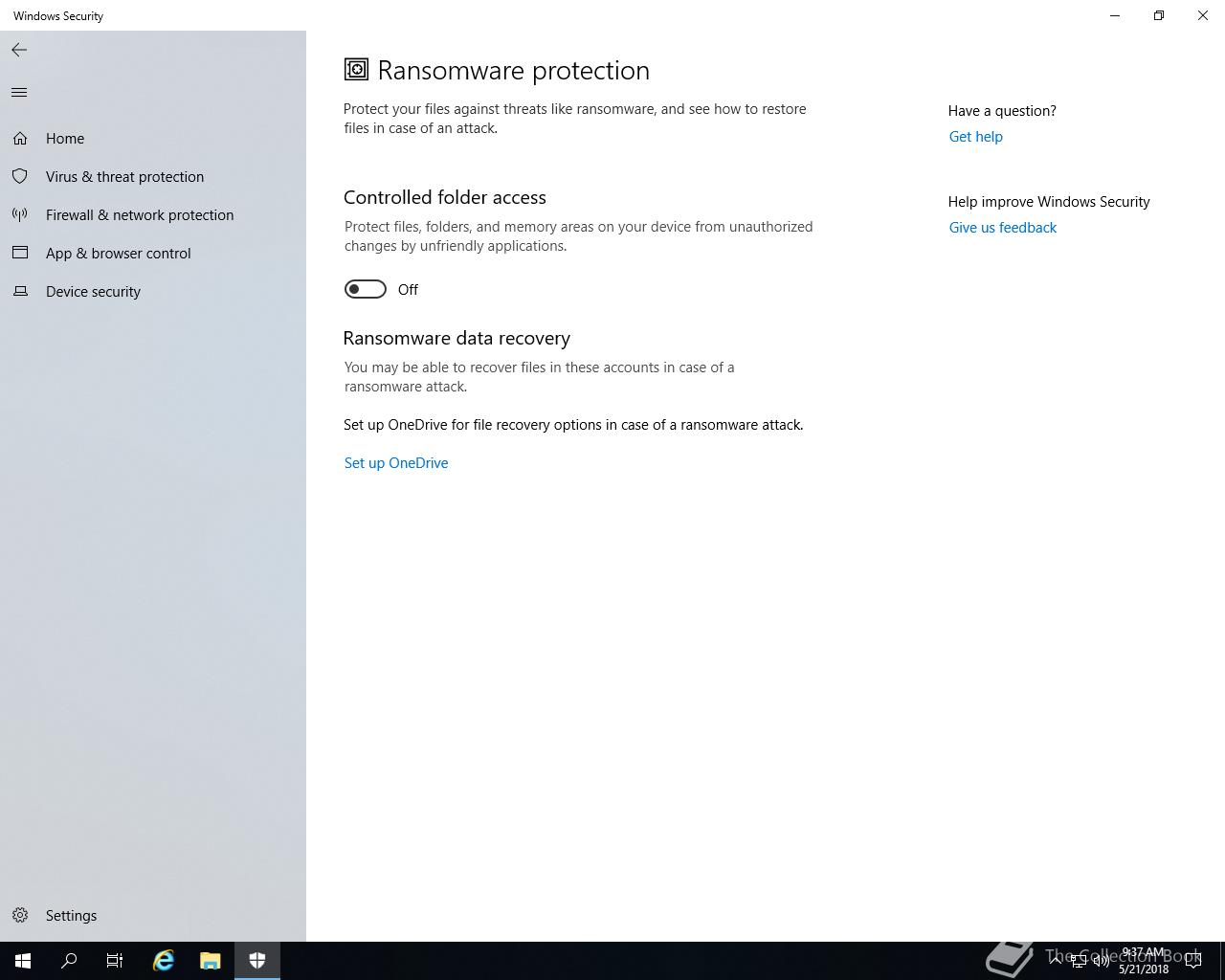
Task: Open App & browser control
Action: 153,254
